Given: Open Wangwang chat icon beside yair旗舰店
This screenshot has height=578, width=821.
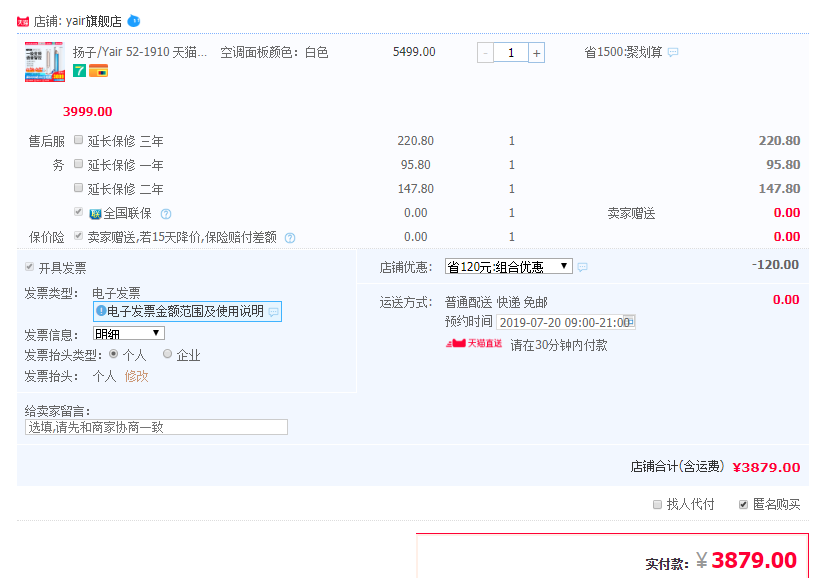Looking at the screenshot, I should 134,21.
